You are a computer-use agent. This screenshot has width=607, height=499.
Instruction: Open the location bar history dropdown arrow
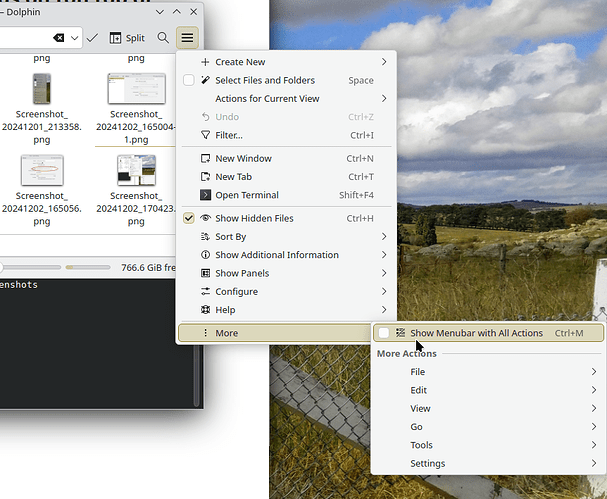[75, 38]
